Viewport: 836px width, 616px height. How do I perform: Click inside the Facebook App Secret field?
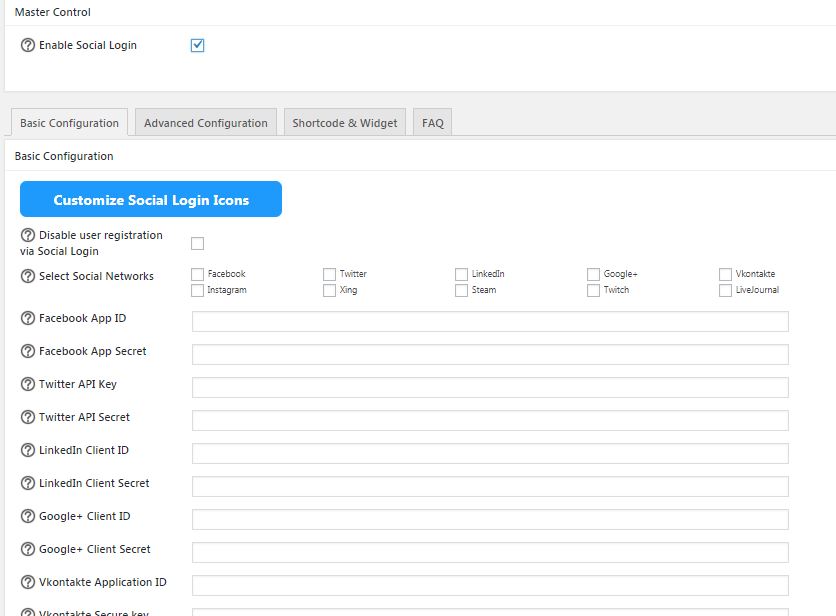[489, 352]
